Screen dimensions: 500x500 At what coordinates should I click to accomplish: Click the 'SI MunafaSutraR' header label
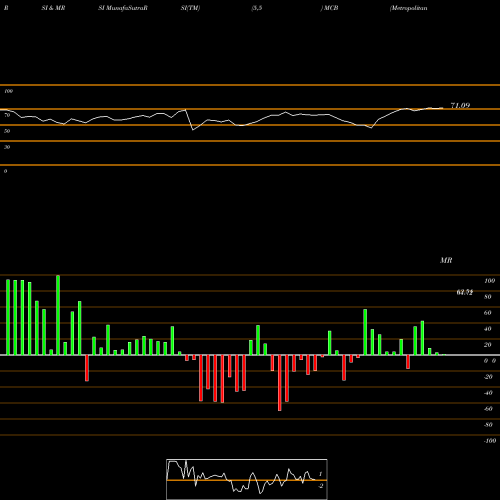point(123,8)
